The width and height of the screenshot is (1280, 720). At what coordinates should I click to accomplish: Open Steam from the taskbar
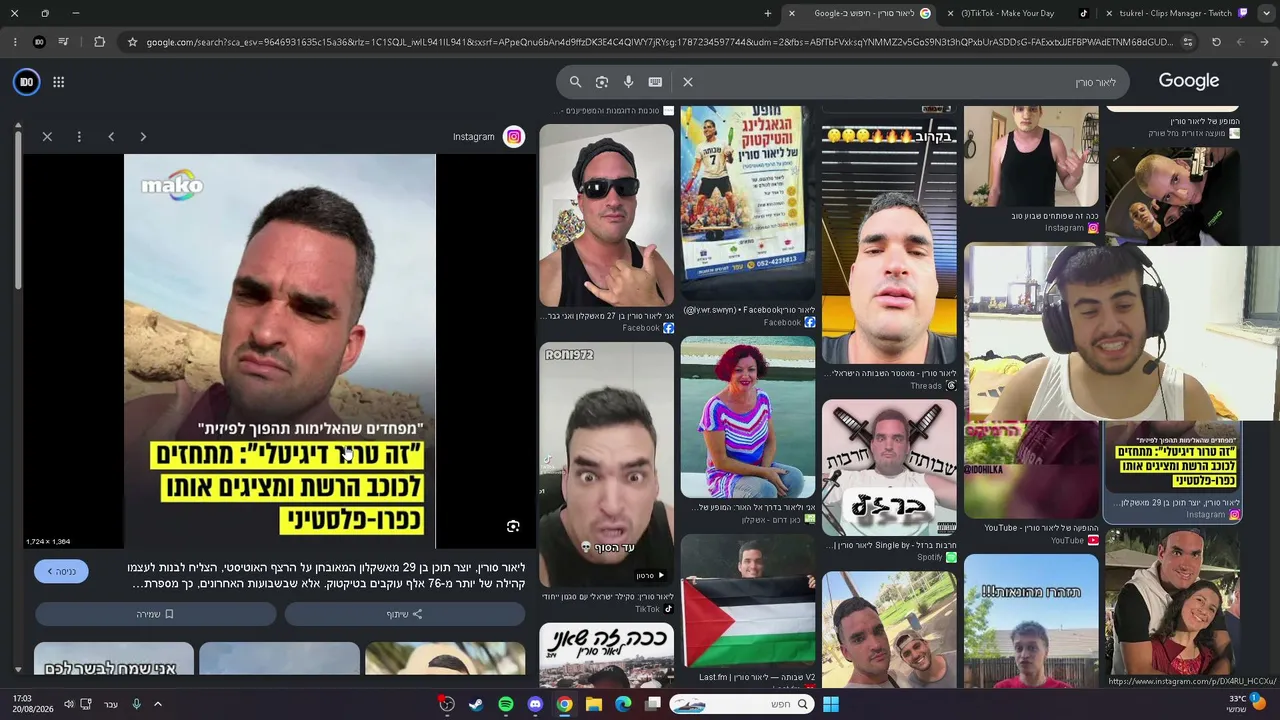click(x=476, y=704)
